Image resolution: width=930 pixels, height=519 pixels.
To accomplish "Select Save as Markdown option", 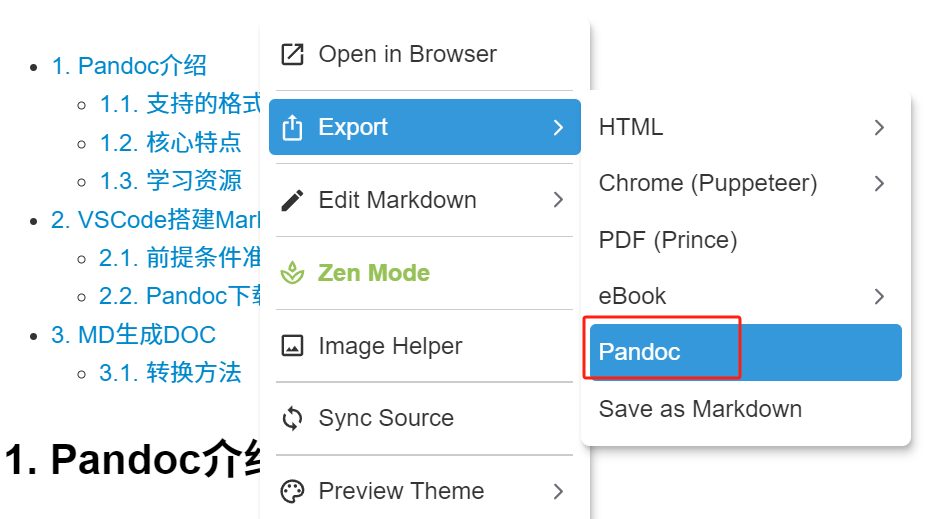I will (x=700, y=409).
